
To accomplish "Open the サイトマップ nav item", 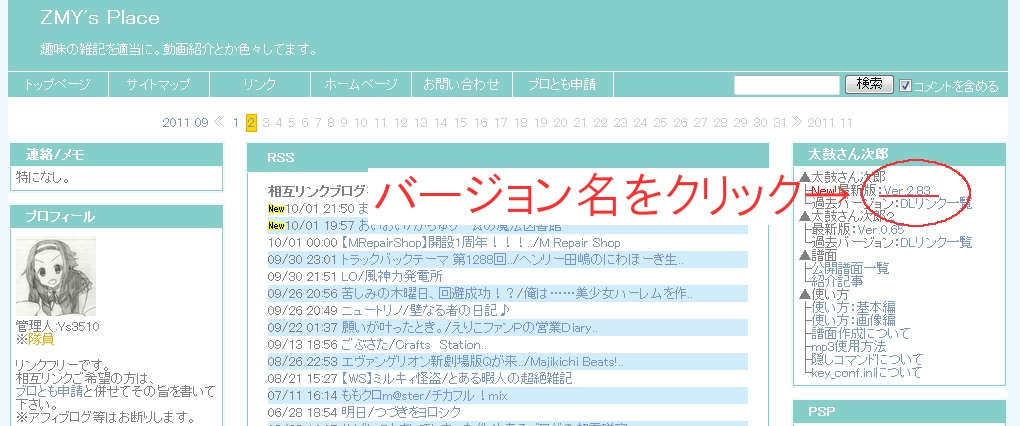I will coord(158,84).
